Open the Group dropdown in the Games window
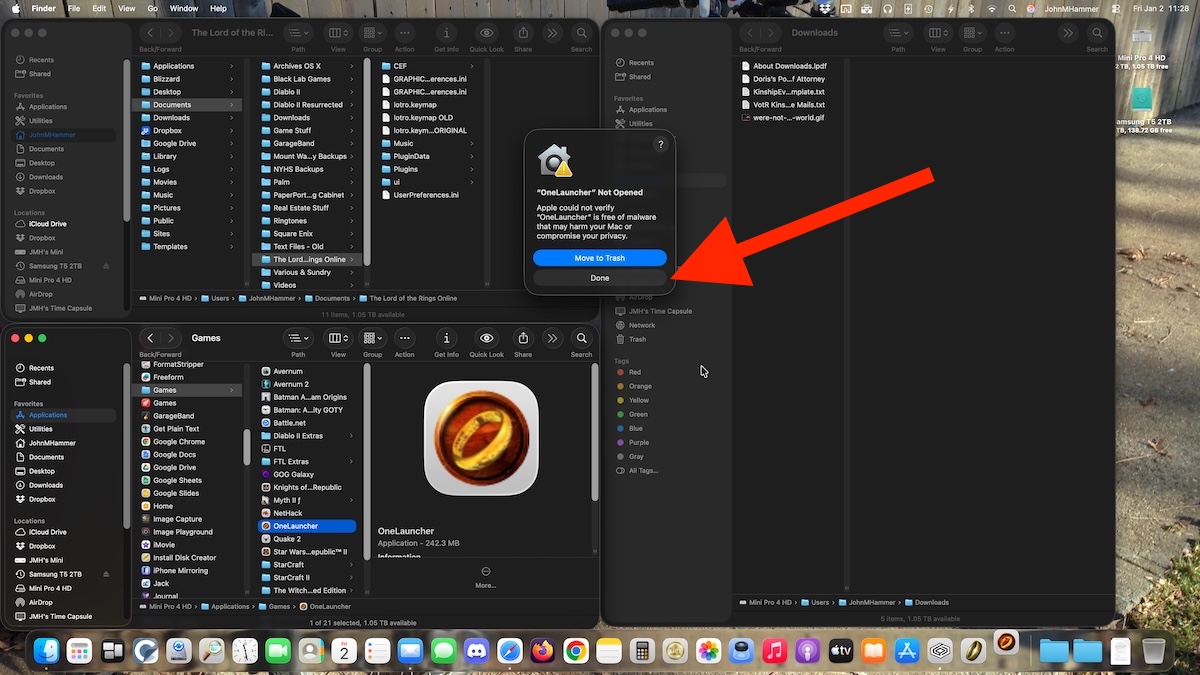 pyautogui.click(x=373, y=338)
